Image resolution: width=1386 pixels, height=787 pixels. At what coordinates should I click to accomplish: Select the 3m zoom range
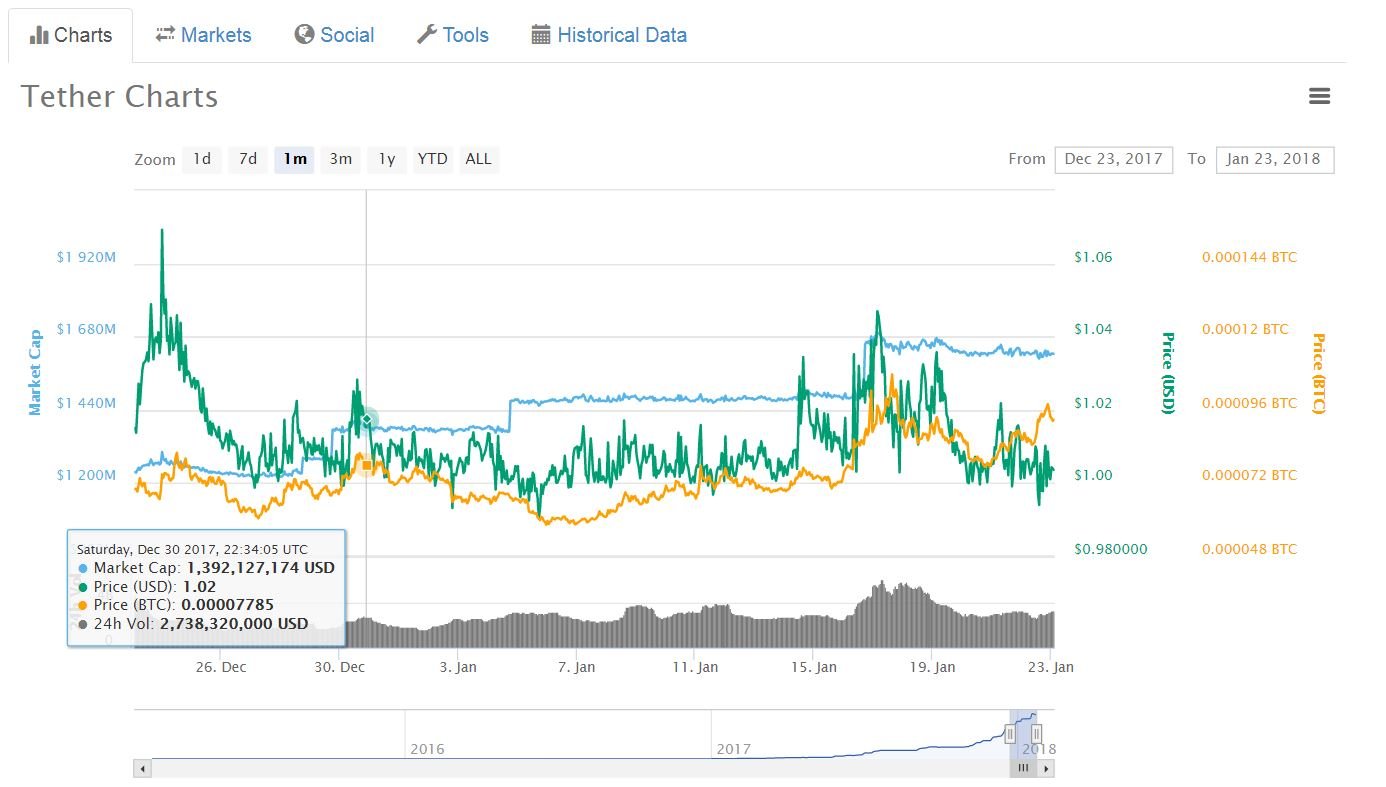point(341,159)
